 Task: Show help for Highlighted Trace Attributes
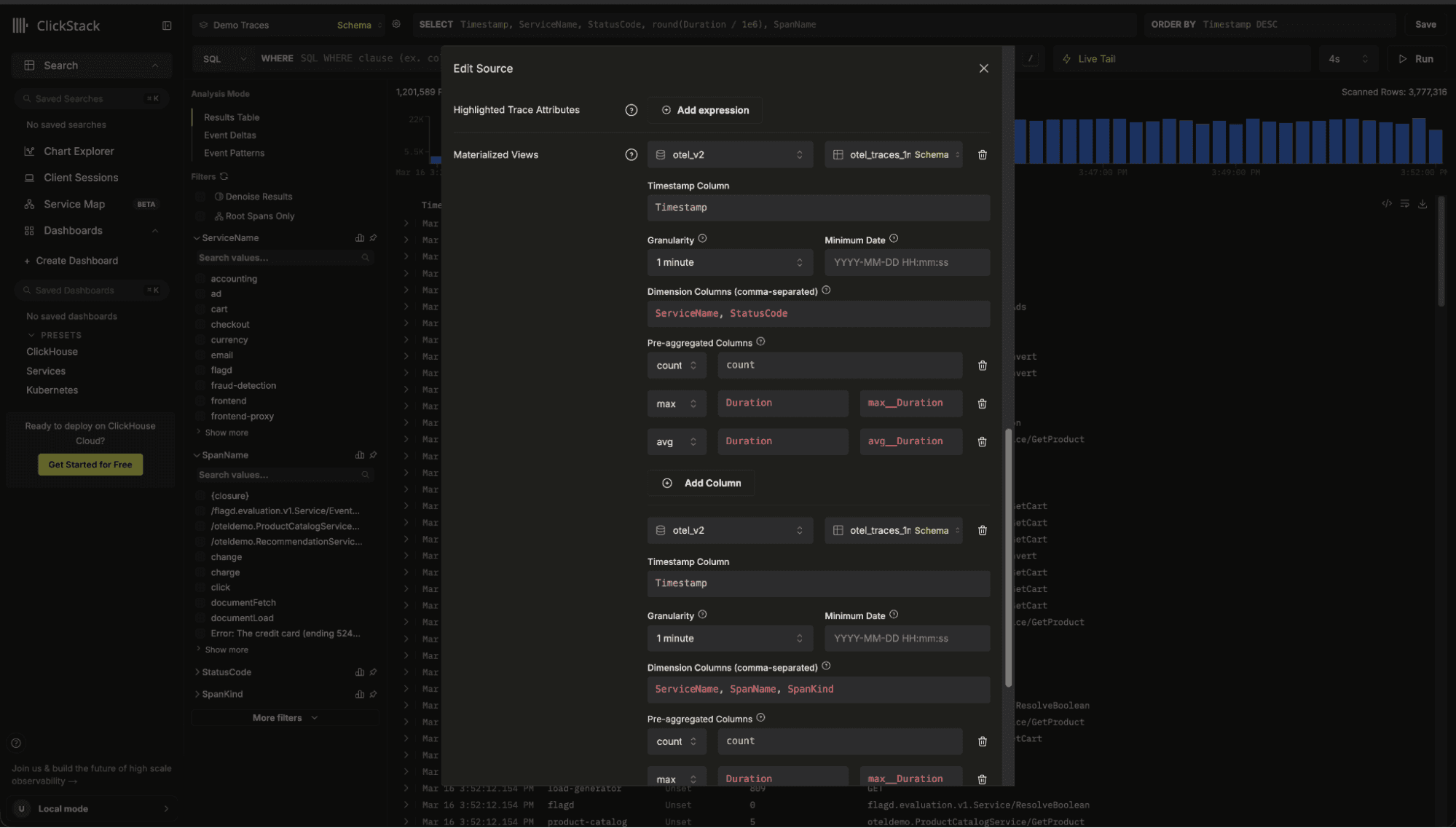tap(631, 110)
